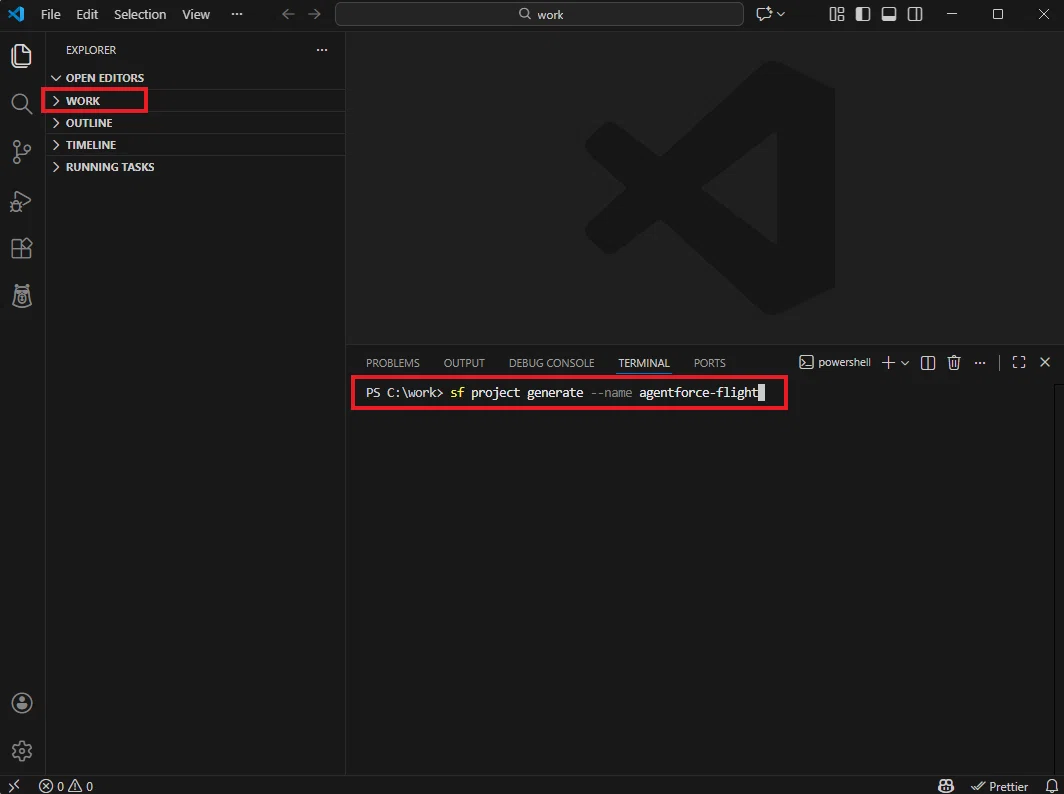Open the Copilot chat dropdown arrow
This screenshot has height=794, width=1064.
coord(781,14)
